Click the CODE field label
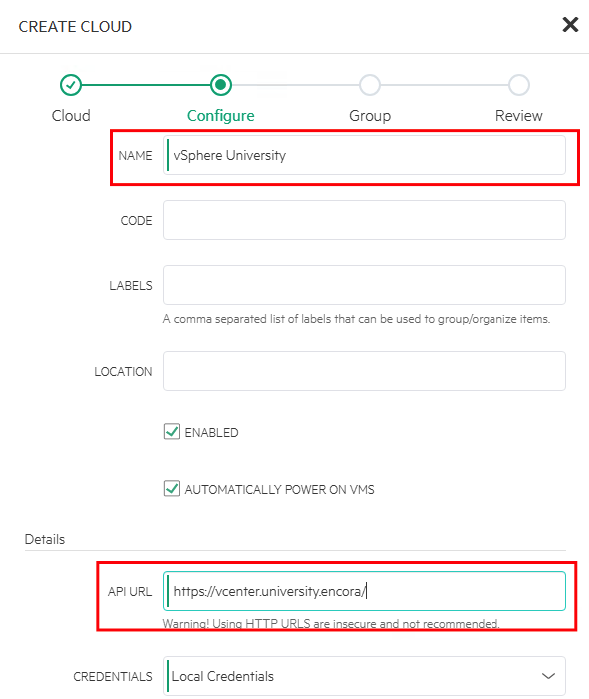This screenshot has height=699, width=589. (136, 221)
